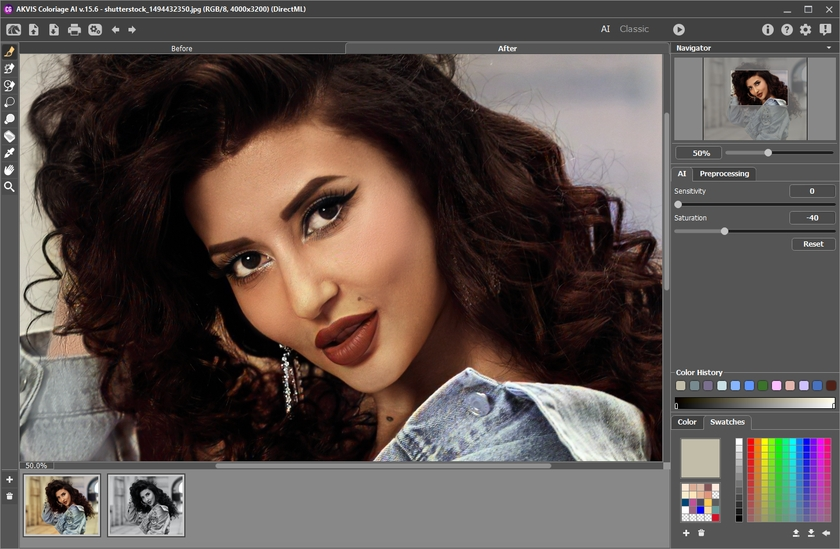Image resolution: width=840 pixels, height=549 pixels.
Task: Switch to the Color tab
Action: coord(687,422)
